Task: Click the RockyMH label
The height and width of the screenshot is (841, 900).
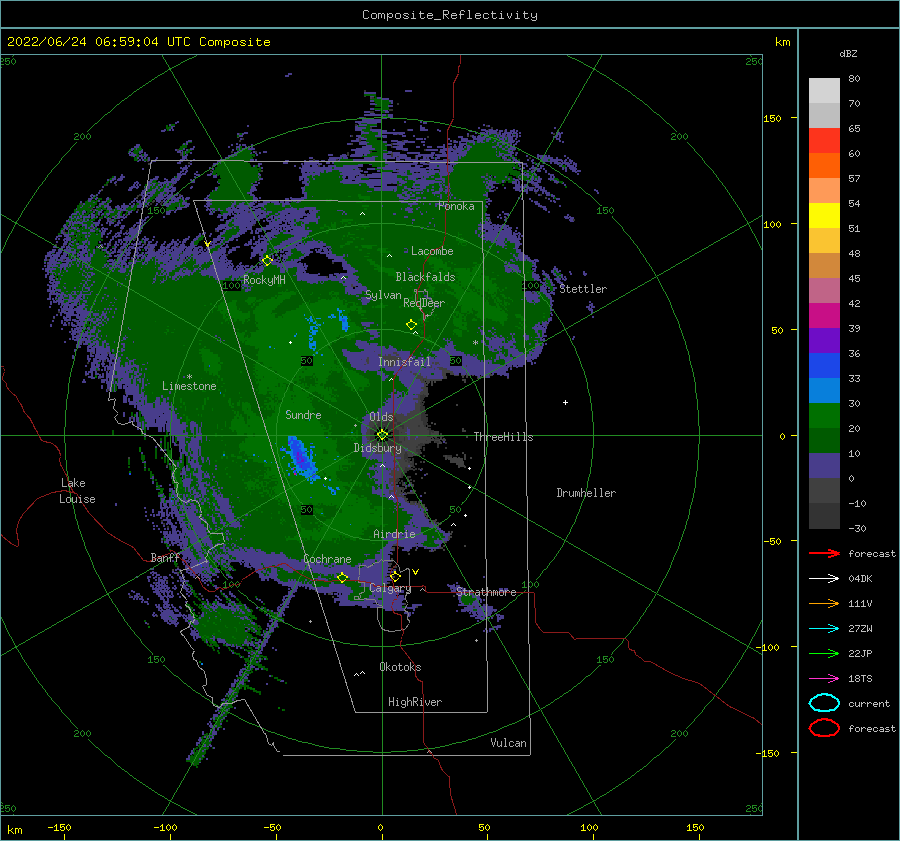Action: [x=264, y=280]
